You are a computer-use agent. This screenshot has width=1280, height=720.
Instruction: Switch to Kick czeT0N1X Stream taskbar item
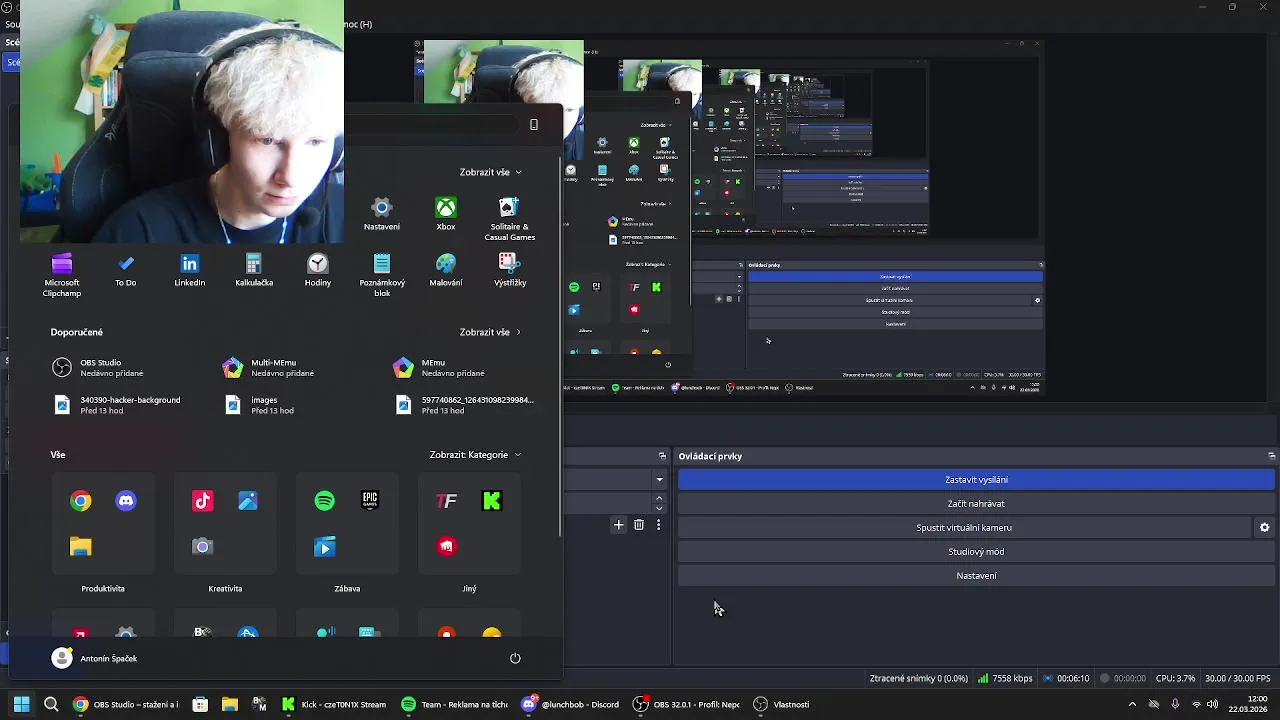(334, 704)
